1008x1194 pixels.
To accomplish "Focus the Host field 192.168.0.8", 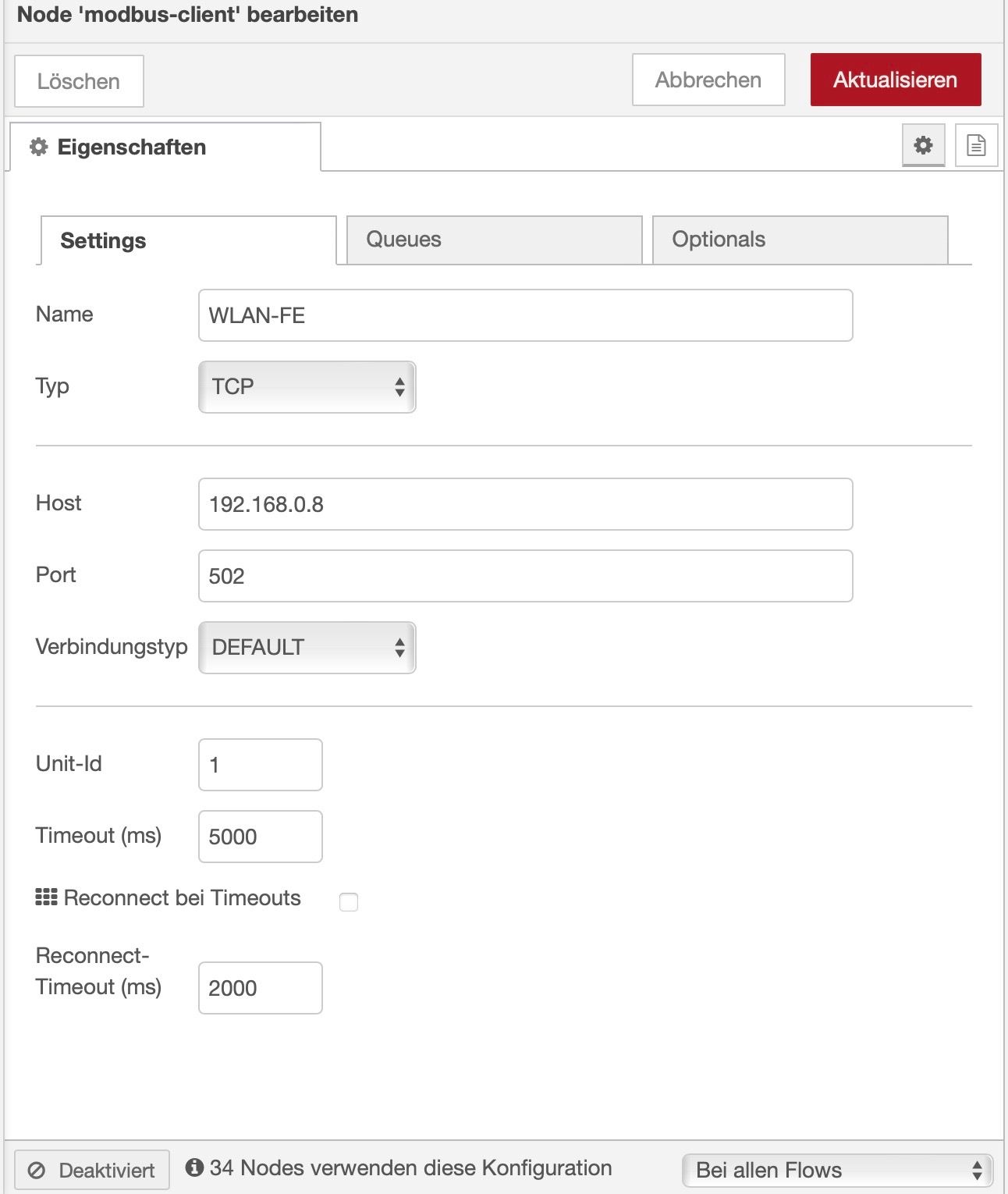I will tap(526, 504).
